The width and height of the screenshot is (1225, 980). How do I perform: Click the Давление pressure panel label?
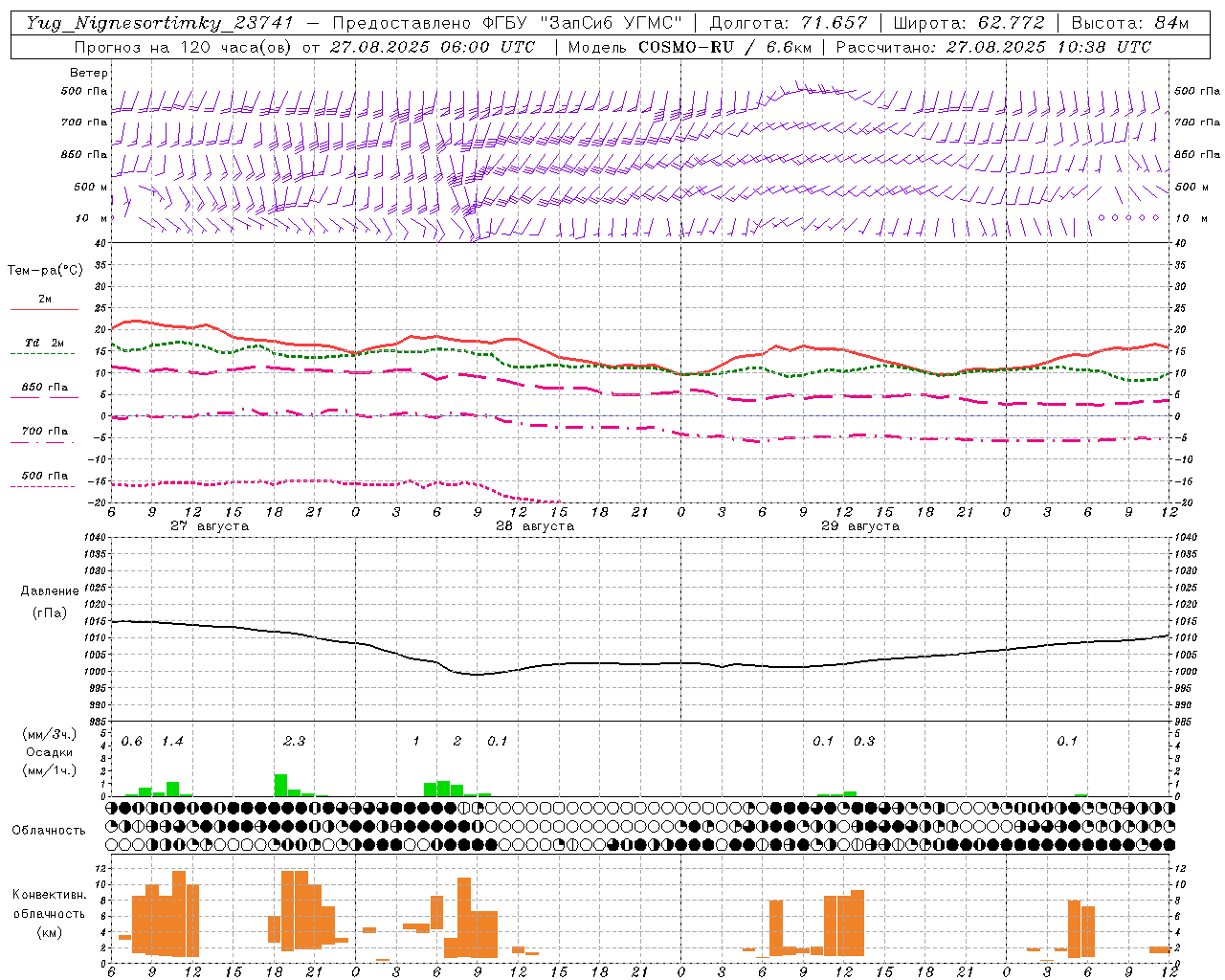coord(50,591)
